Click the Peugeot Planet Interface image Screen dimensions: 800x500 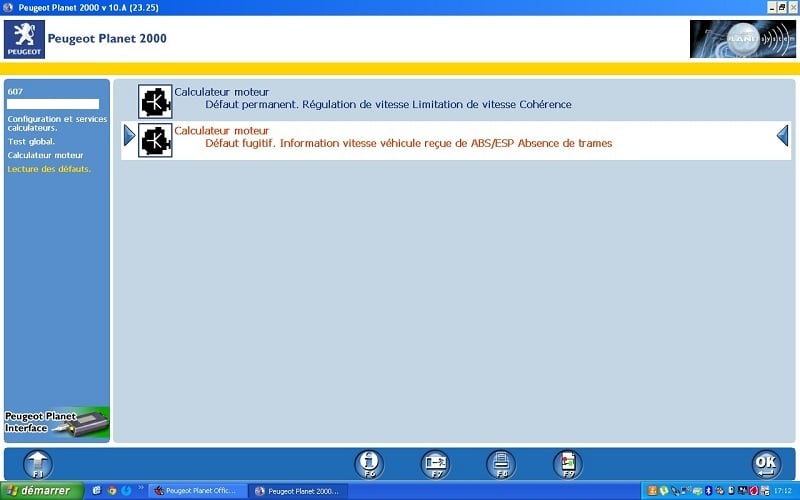(x=57, y=423)
